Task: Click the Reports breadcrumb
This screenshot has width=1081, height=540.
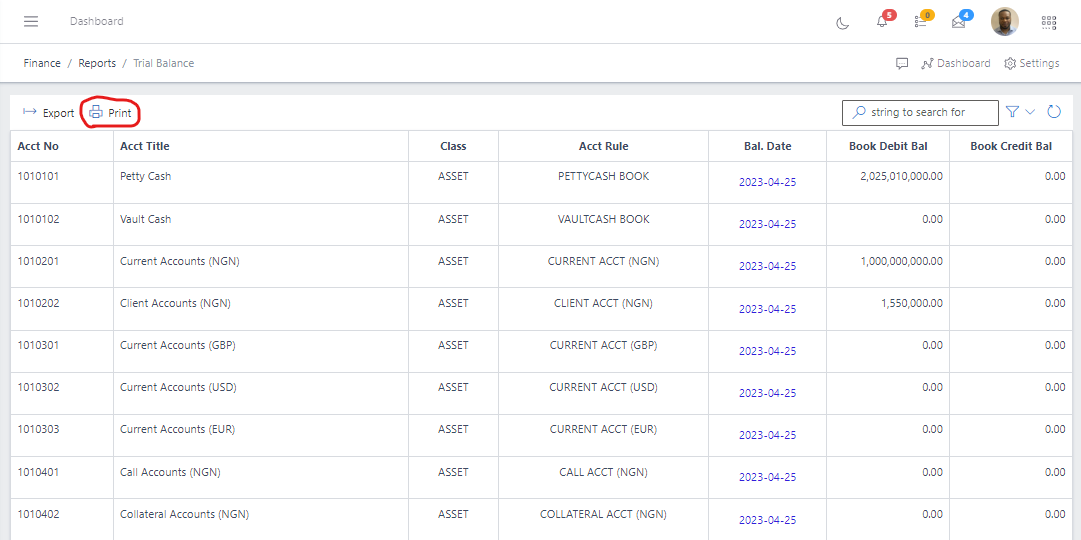Action: click(x=97, y=63)
